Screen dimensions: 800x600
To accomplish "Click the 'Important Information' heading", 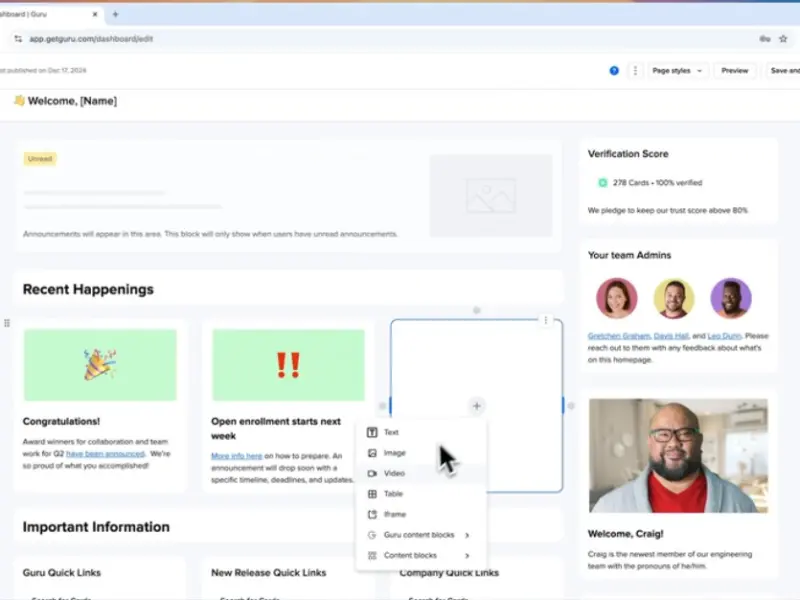I will [x=96, y=527].
